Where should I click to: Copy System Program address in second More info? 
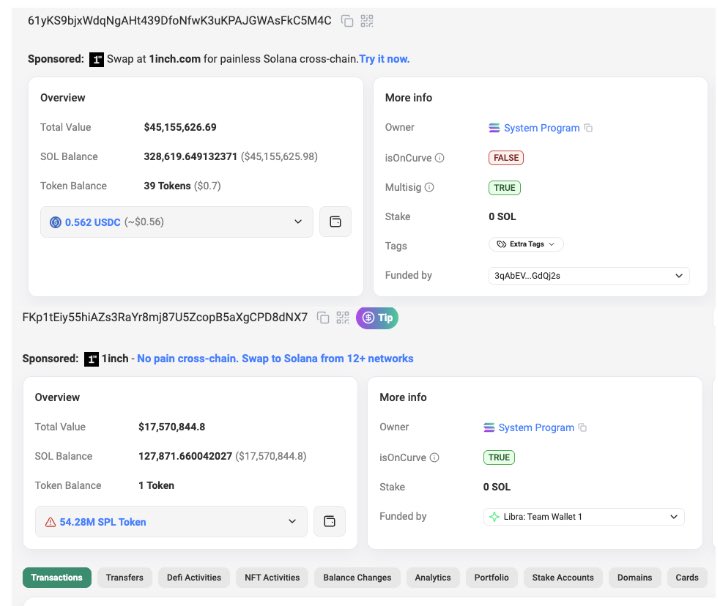pos(582,427)
